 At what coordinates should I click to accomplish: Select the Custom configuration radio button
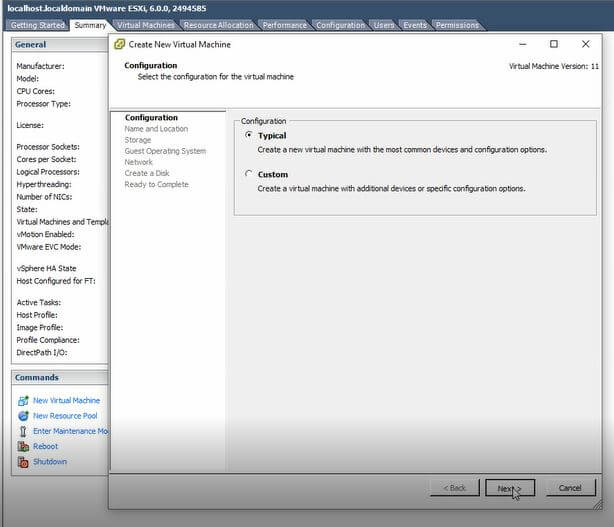(x=248, y=173)
